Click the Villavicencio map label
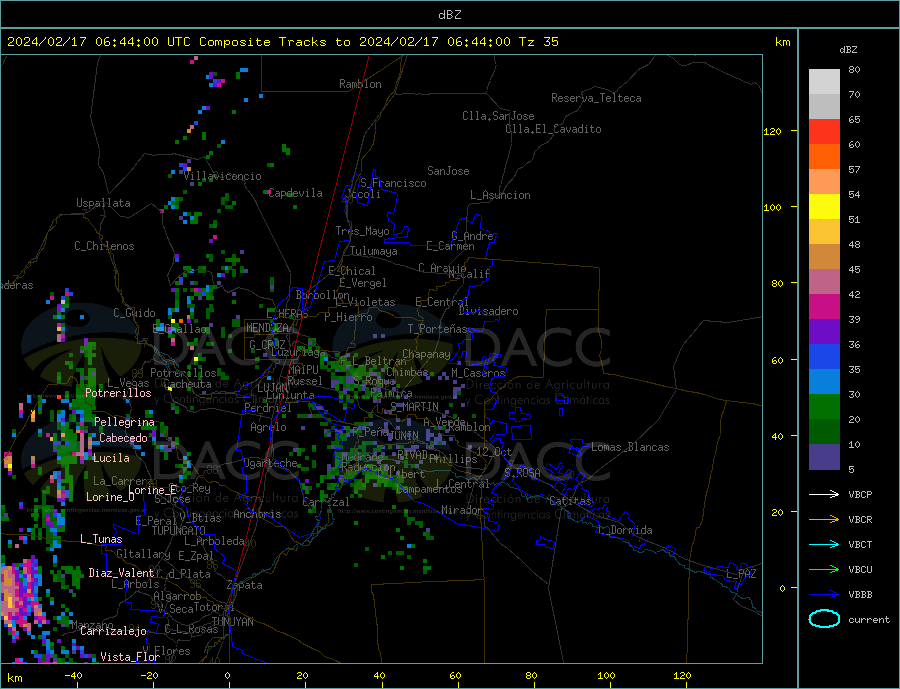The height and width of the screenshot is (689, 900). point(223,176)
